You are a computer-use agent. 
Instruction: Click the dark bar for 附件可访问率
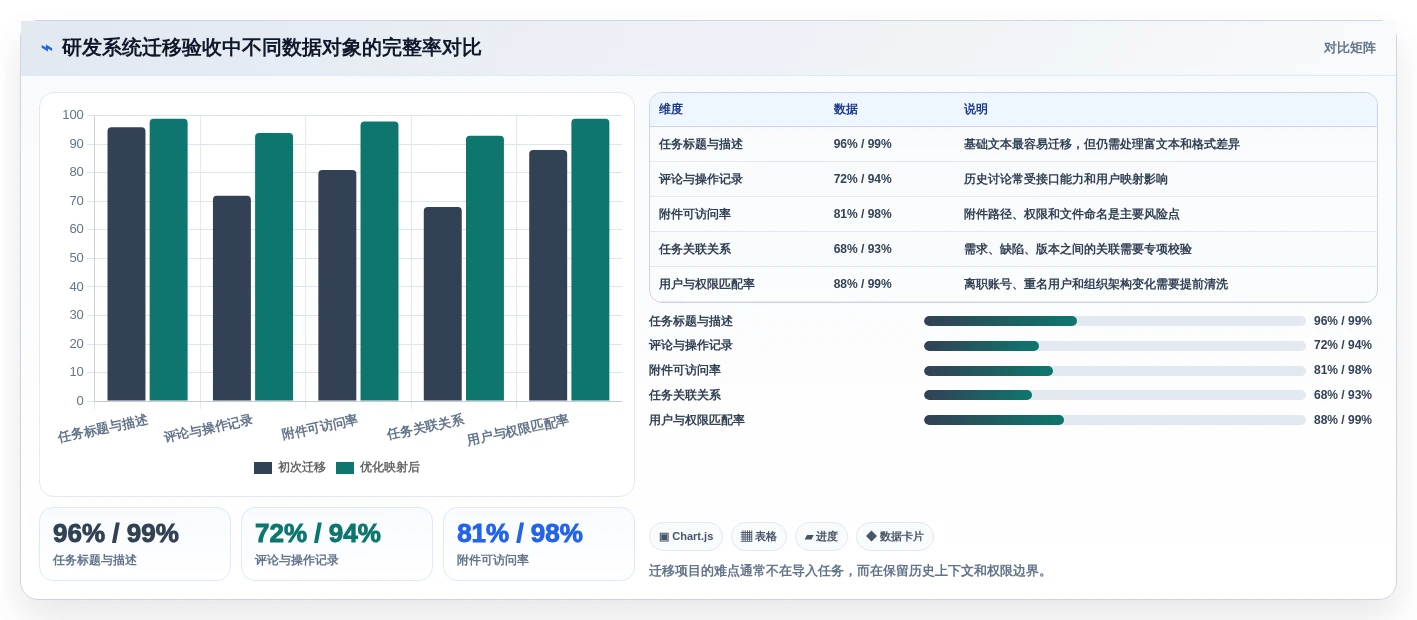(x=337, y=285)
